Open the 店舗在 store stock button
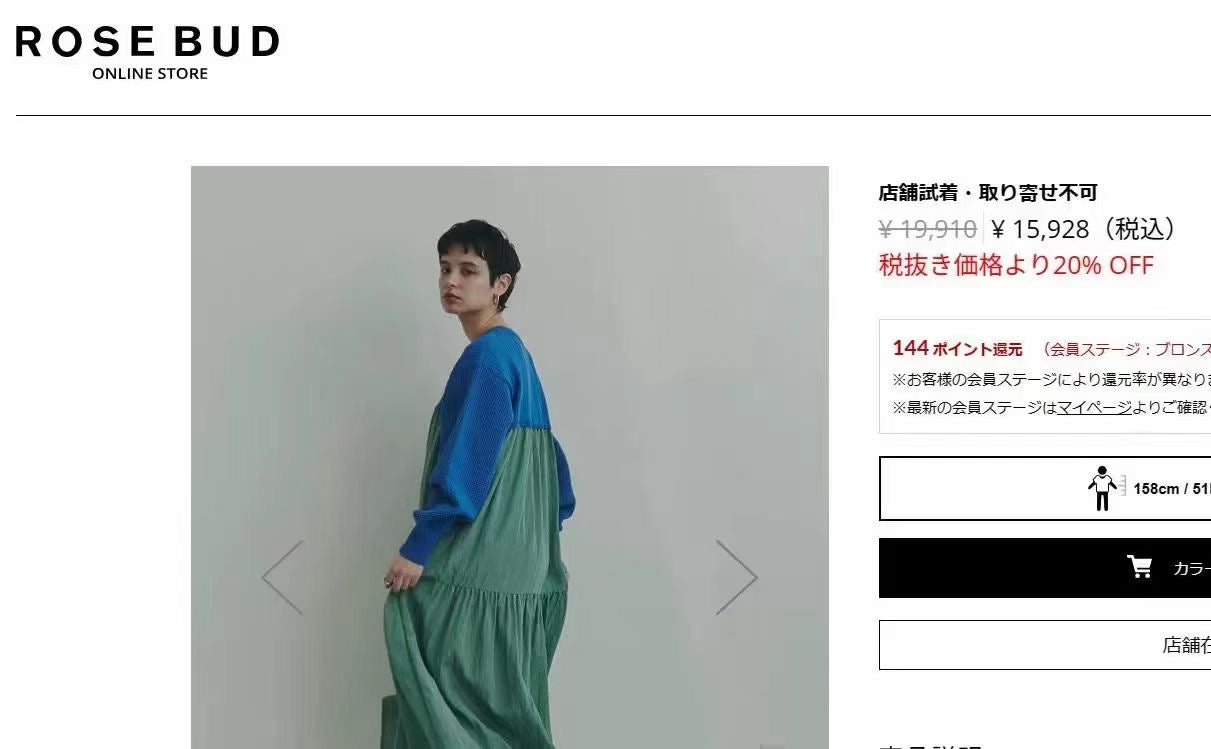Screen dimensions: 1211x749 (x=1045, y=645)
